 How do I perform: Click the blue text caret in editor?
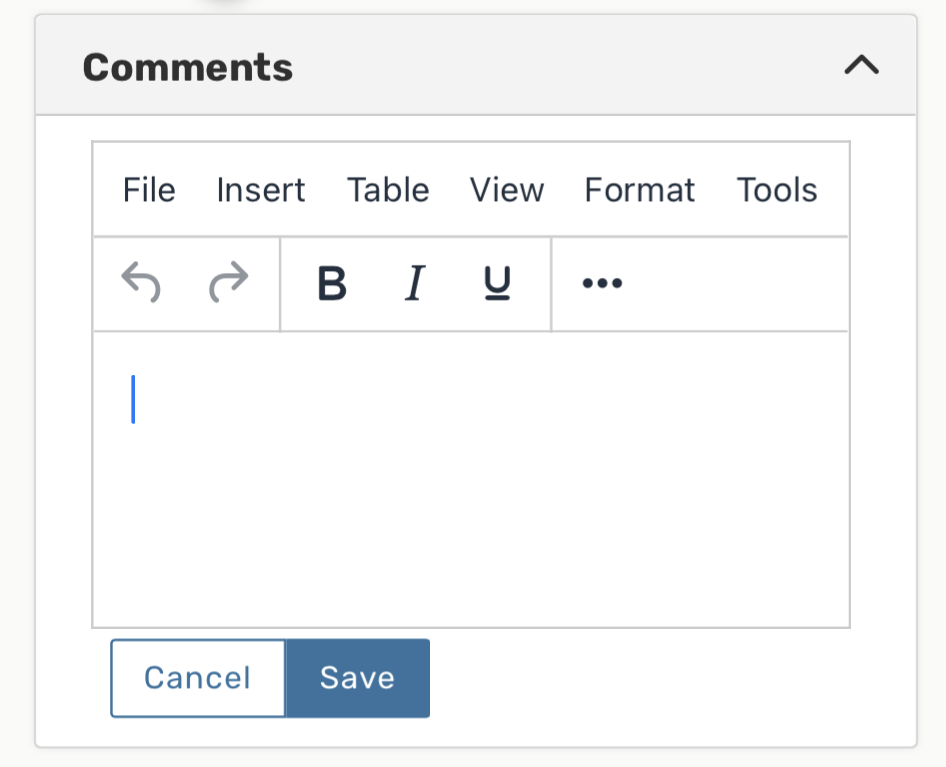pos(133,399)
